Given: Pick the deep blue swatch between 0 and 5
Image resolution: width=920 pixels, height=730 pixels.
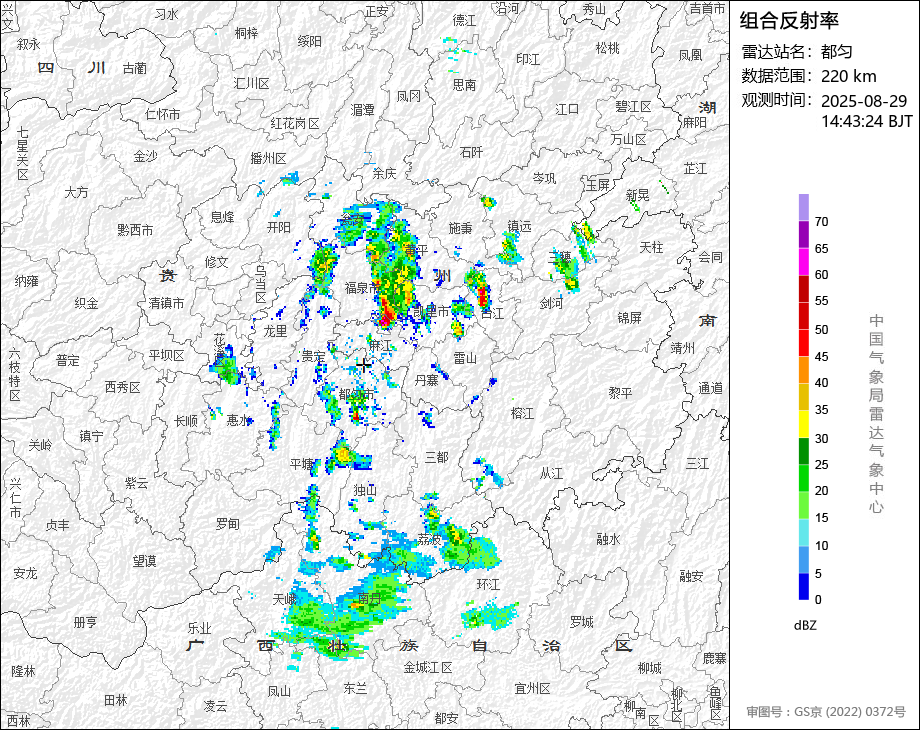Looking at the screenshot, I should coord(804,586).
